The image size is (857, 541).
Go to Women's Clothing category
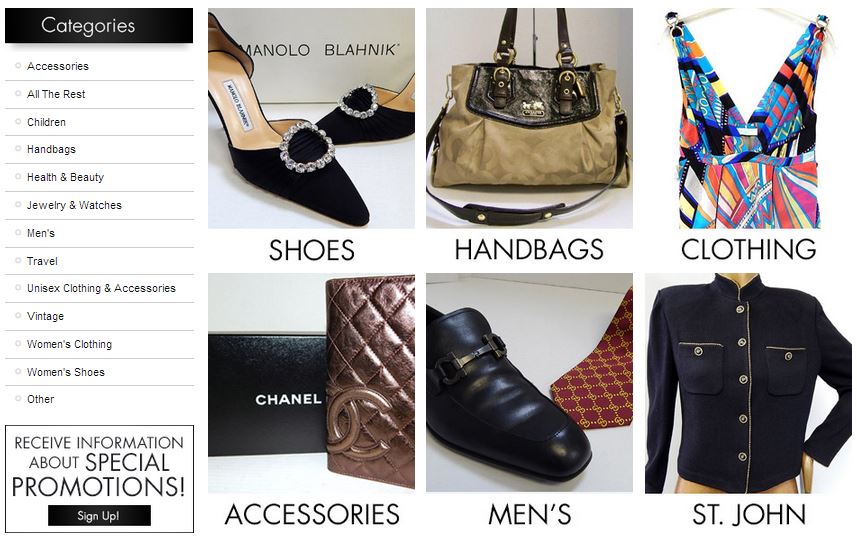[69, 344]
